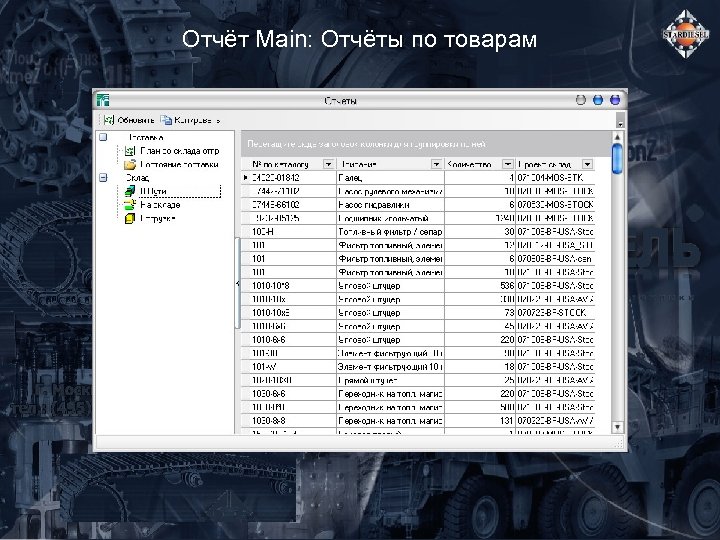This screenshot has height=540, width=720.
Task: Click the Копировать copy icon in toolbar
Action: tap(166, 120)
